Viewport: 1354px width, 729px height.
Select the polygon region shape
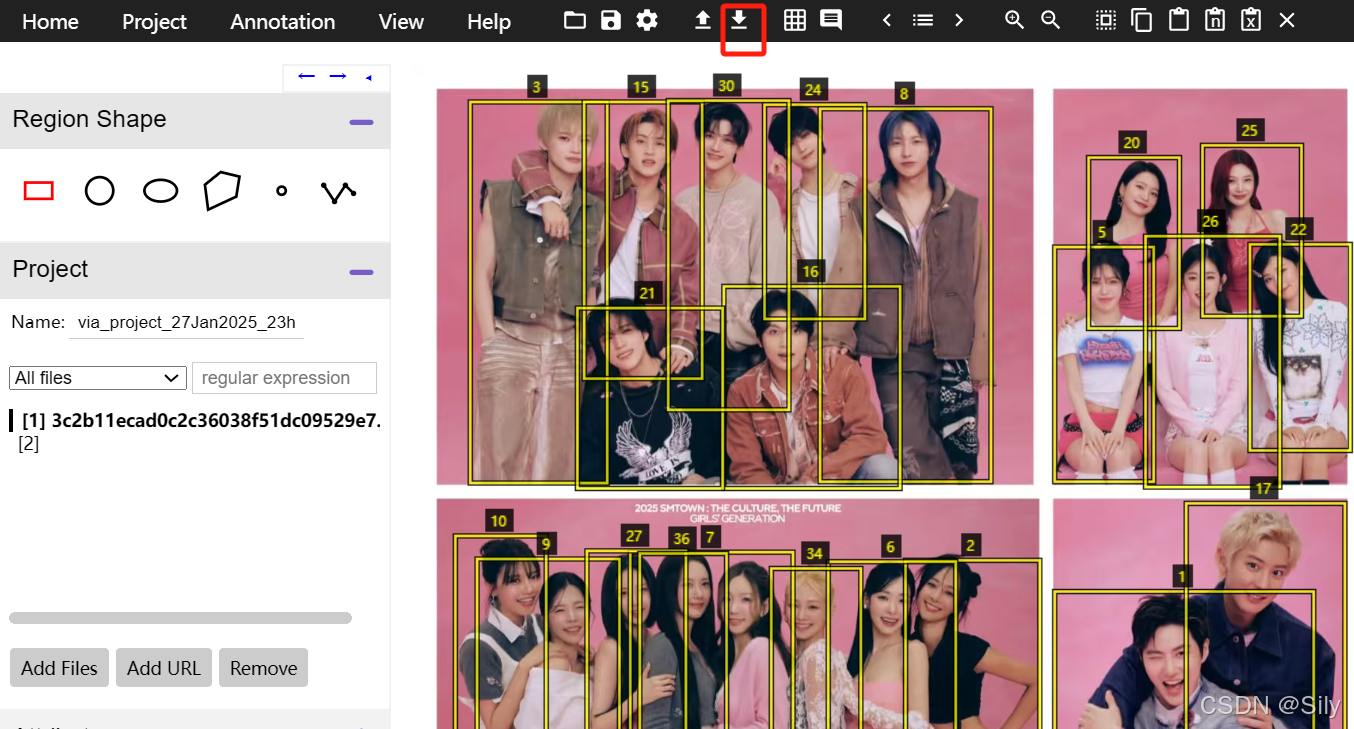[x=222, y=190]
